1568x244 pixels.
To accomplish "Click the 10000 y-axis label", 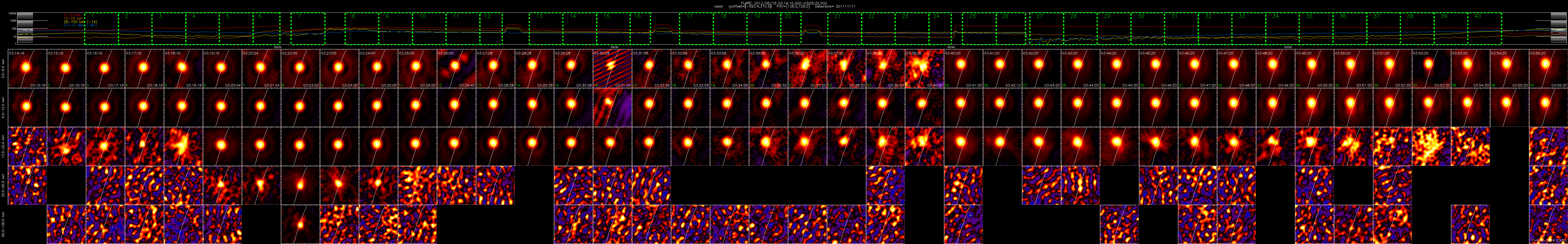I will (12, 13).
